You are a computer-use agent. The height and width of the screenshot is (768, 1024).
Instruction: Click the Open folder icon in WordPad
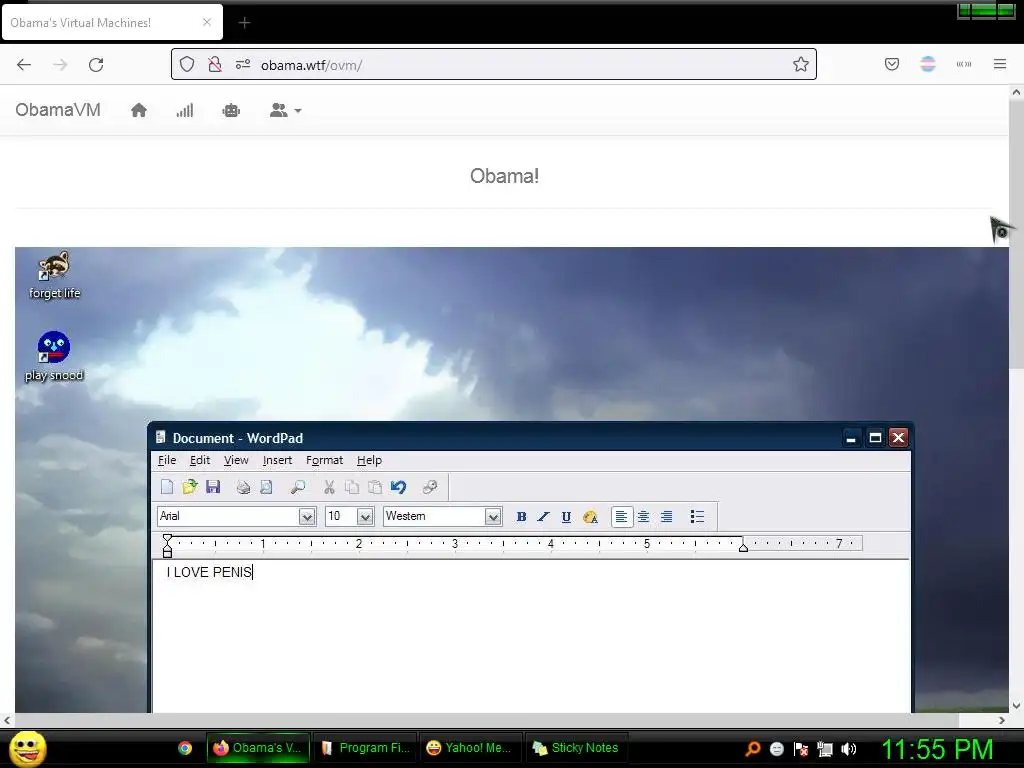pos(190,487)
